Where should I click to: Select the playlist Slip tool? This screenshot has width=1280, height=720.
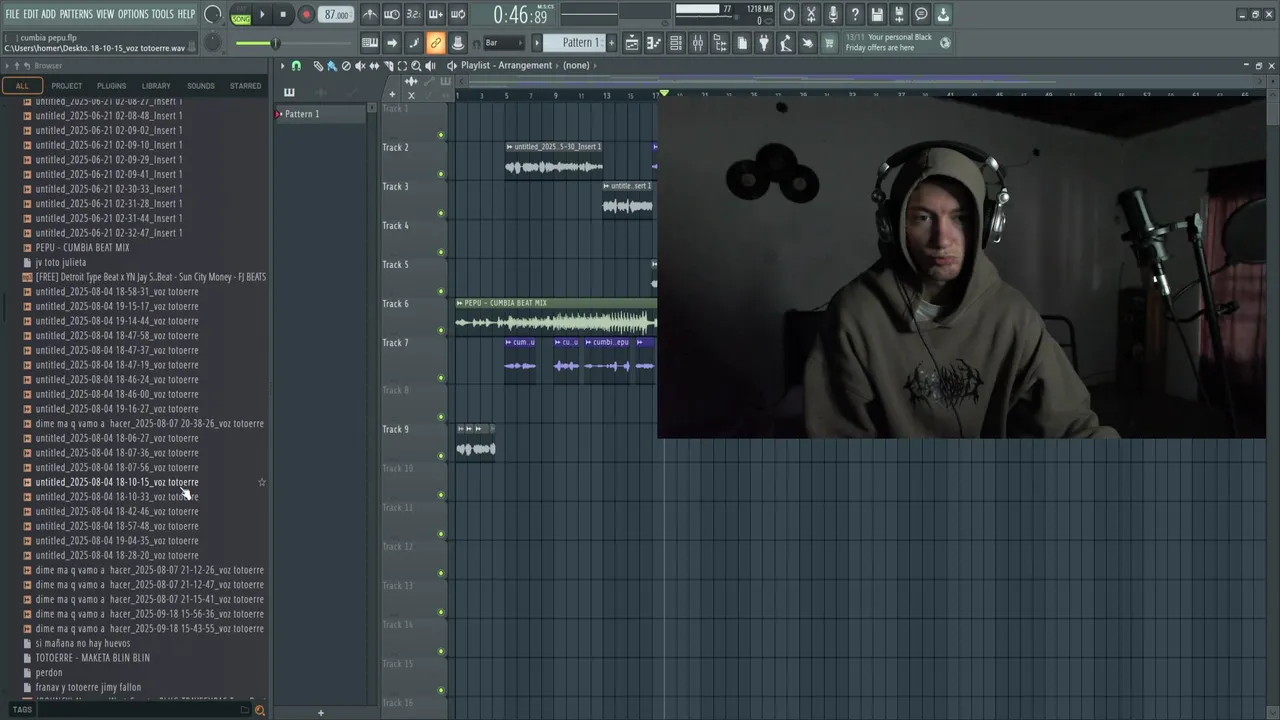pyautogui.click(x=374, y=66)
